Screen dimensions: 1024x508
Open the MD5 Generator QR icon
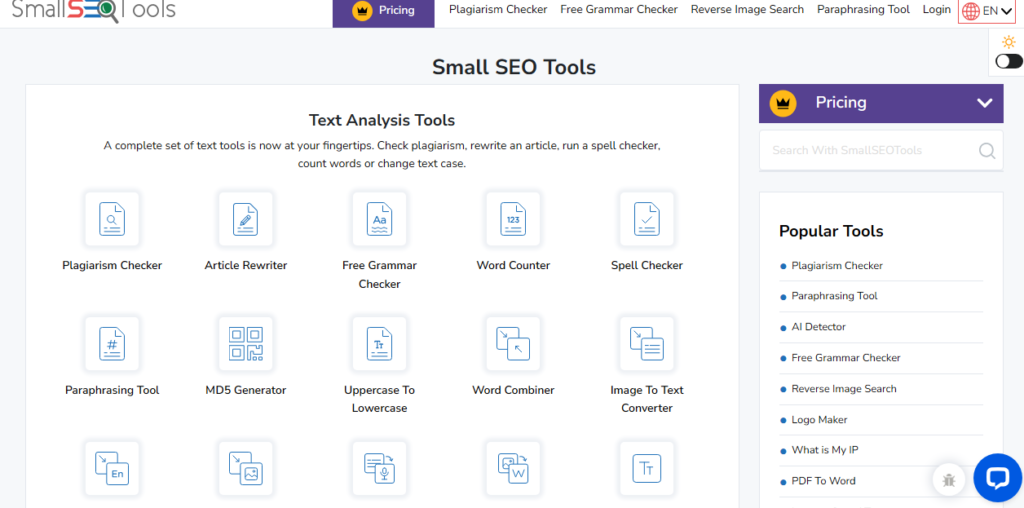[x=246, y=343]
